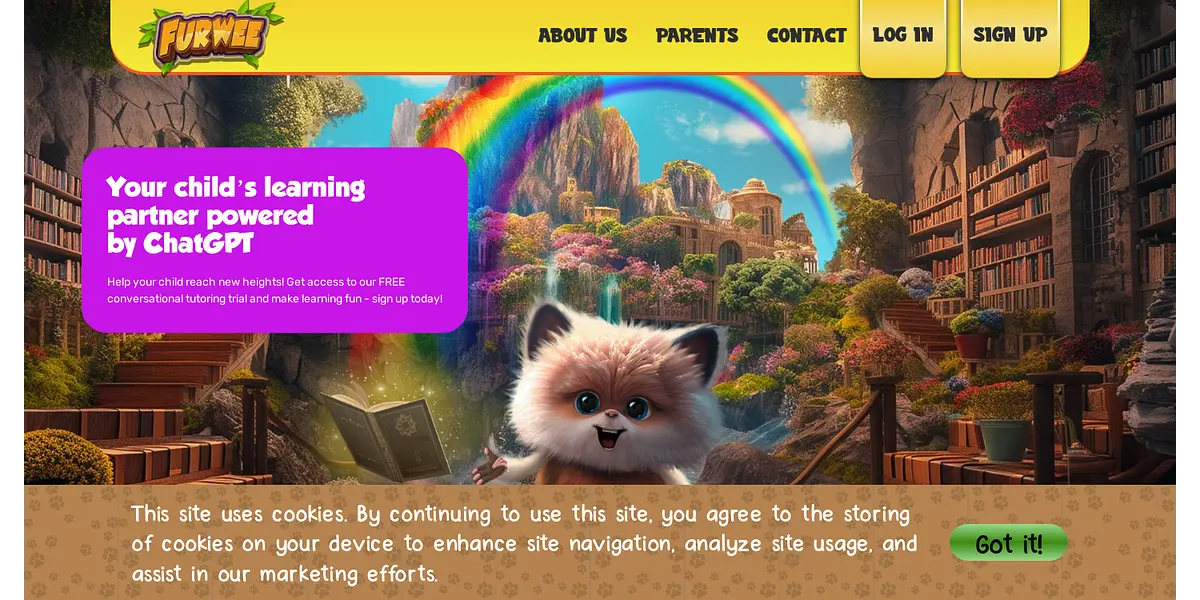
Task: Click the Furwee logo
Action: click(x=210, y=36)
